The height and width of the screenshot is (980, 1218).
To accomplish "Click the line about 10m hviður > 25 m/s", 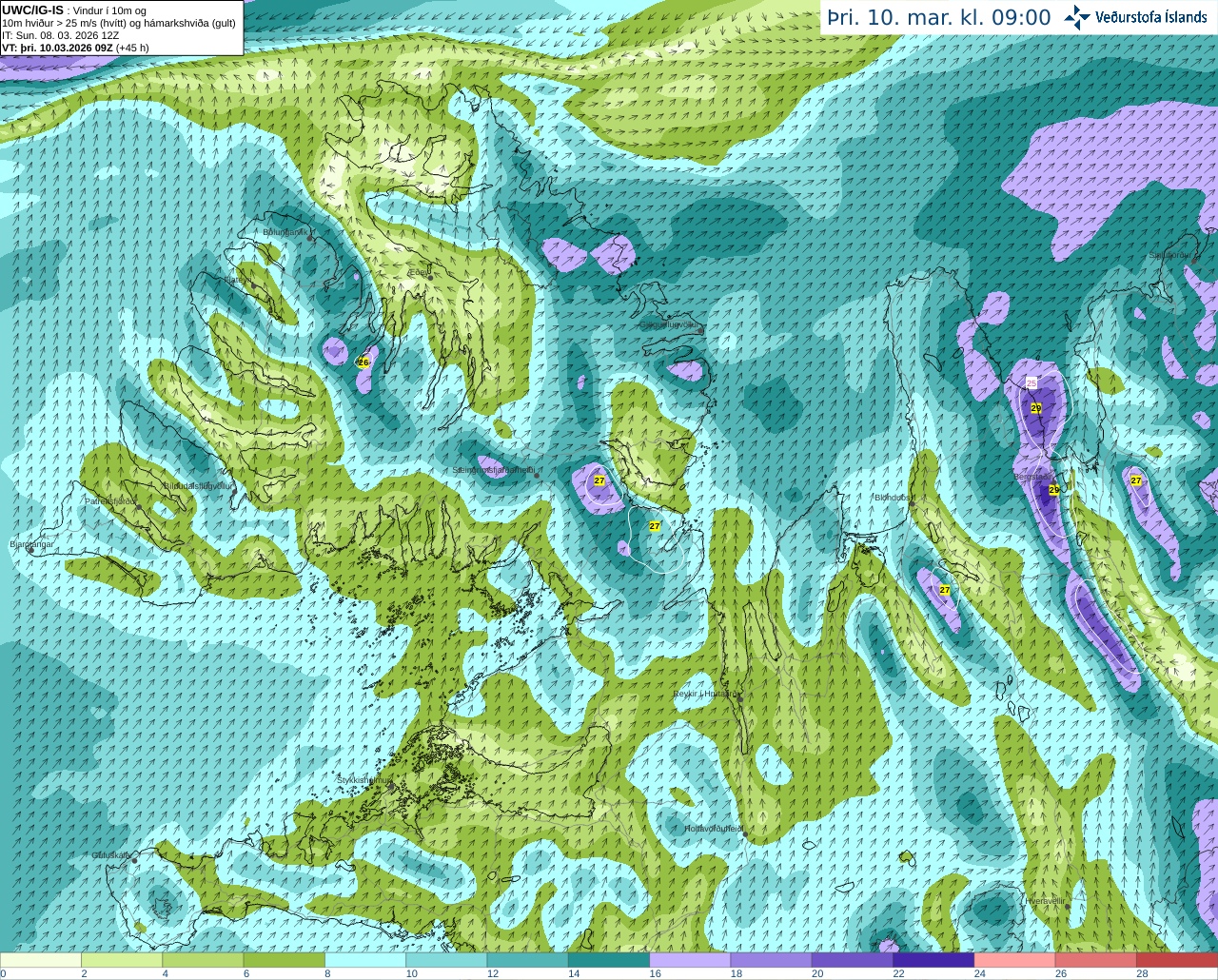I will click(x=119, y=22).
